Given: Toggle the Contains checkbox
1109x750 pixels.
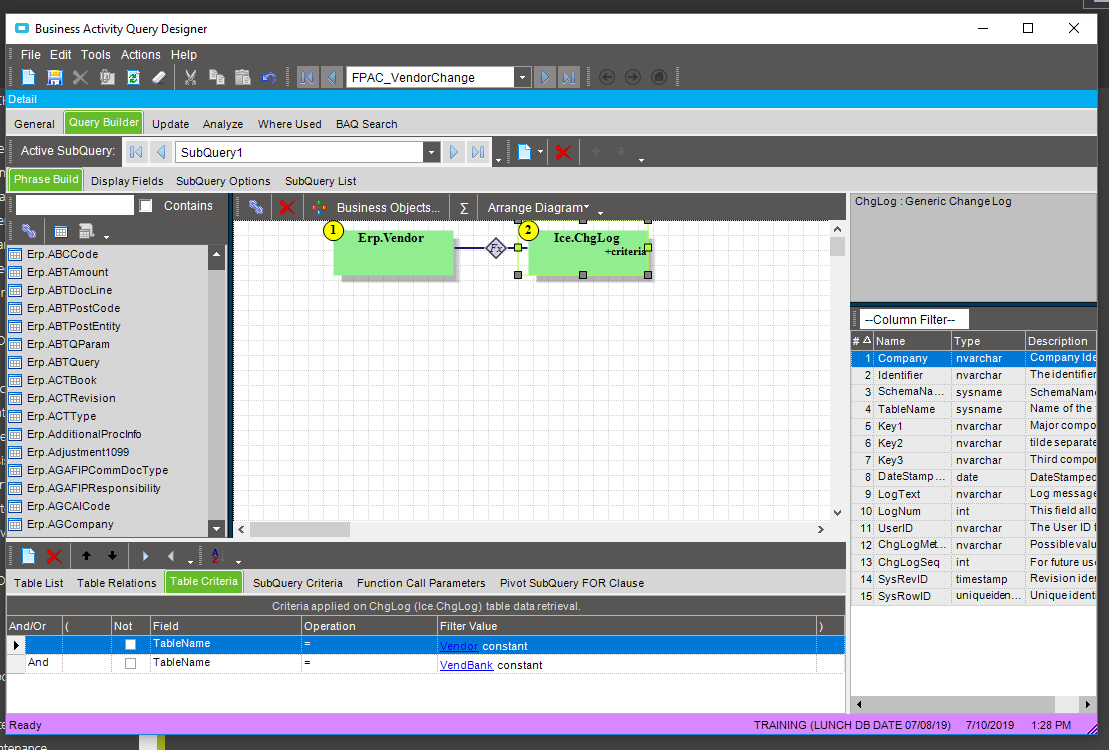Looking at the screenshot, I should pyautogui.click(x=146, y=206).
